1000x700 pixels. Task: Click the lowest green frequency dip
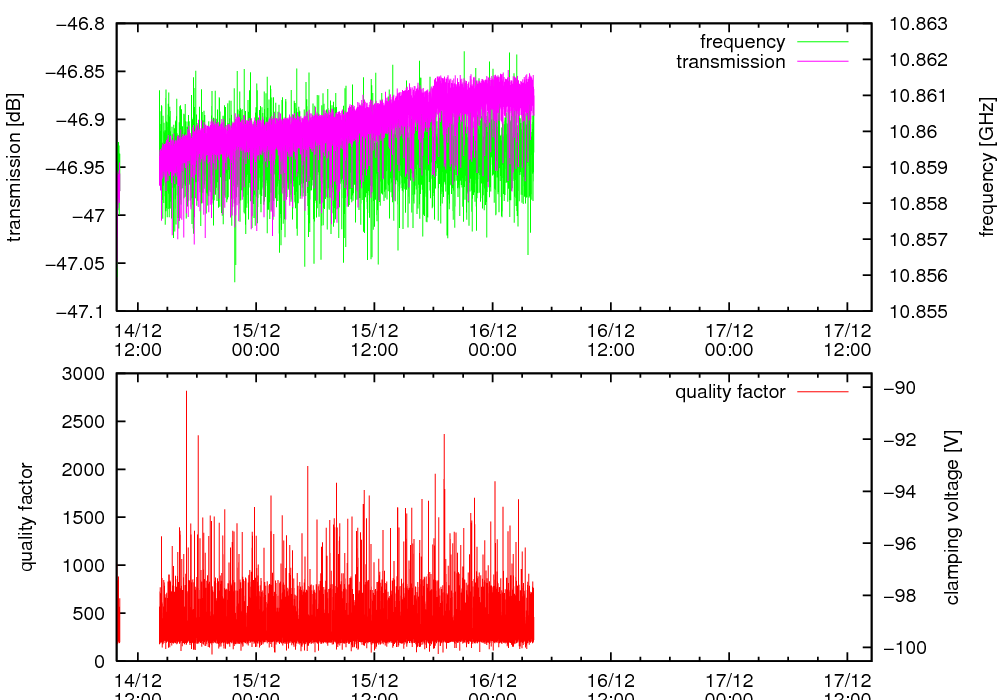pyautogui.click(x=235, y=278)
